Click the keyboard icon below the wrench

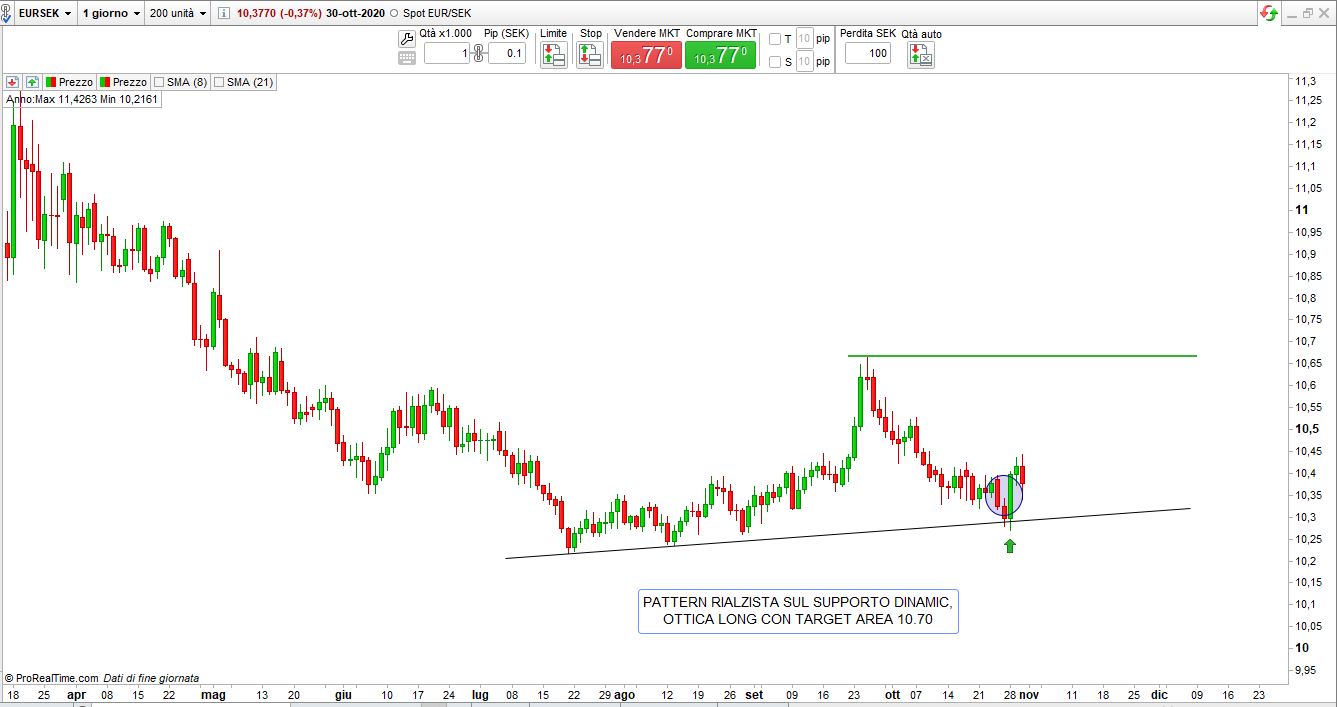click(406, 58)
